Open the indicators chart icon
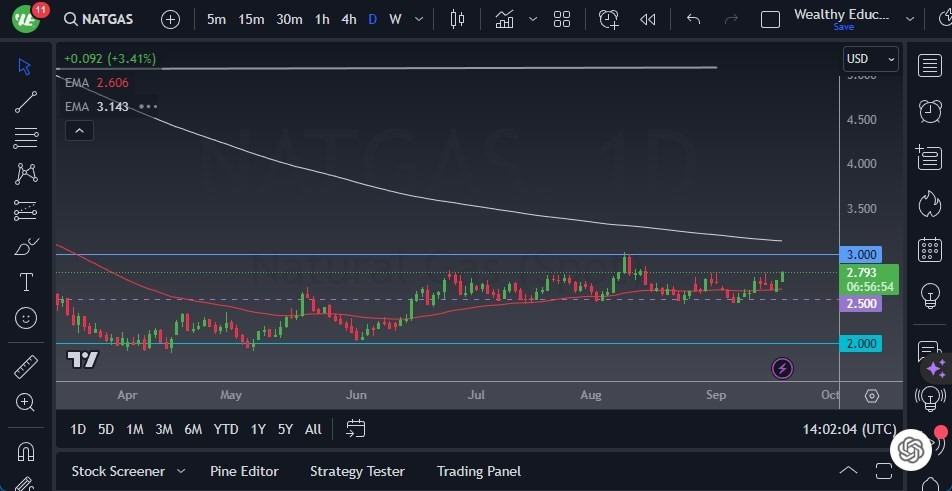 (x=504, y=19)
